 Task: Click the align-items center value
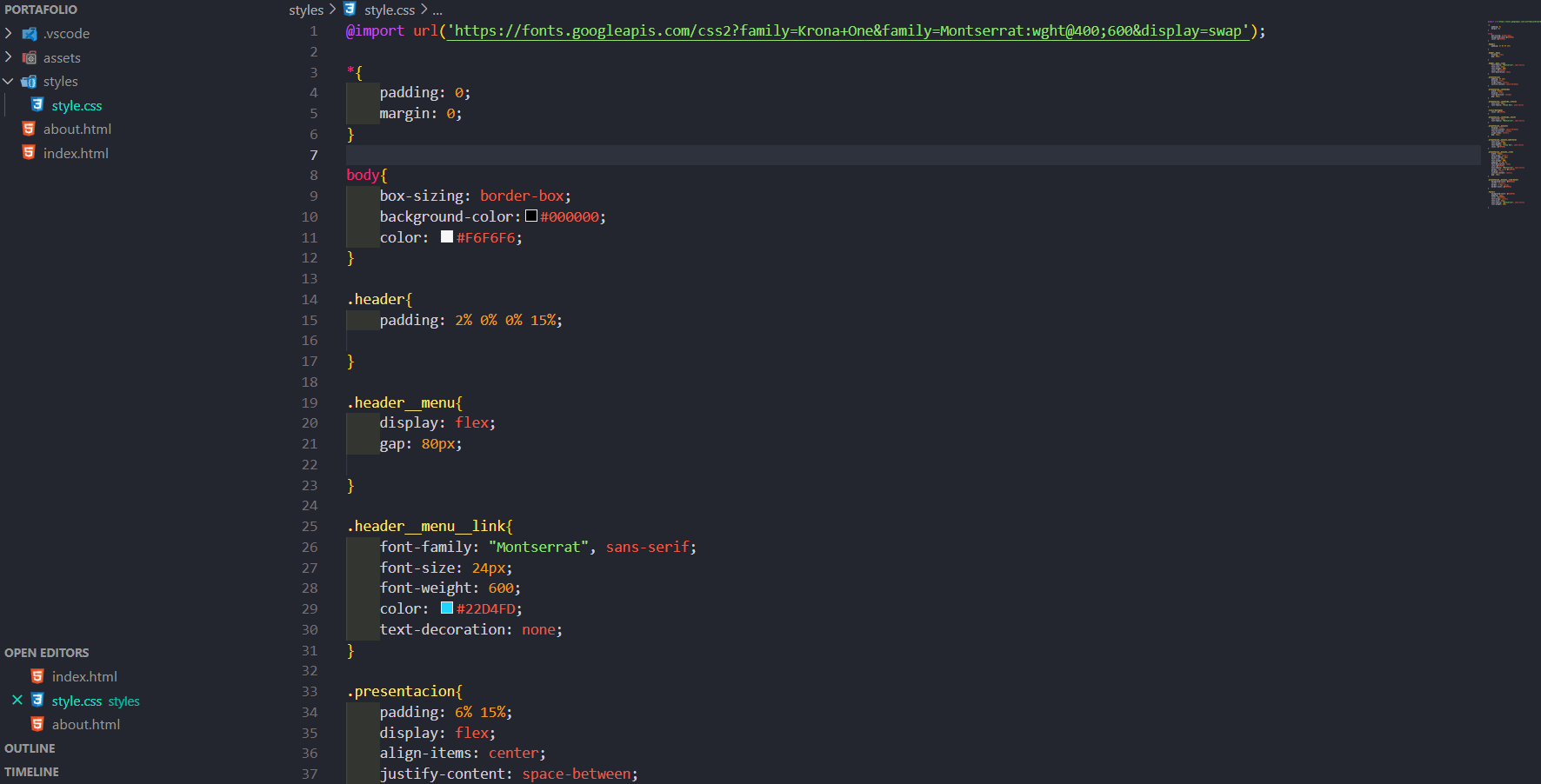pos(513,754)
